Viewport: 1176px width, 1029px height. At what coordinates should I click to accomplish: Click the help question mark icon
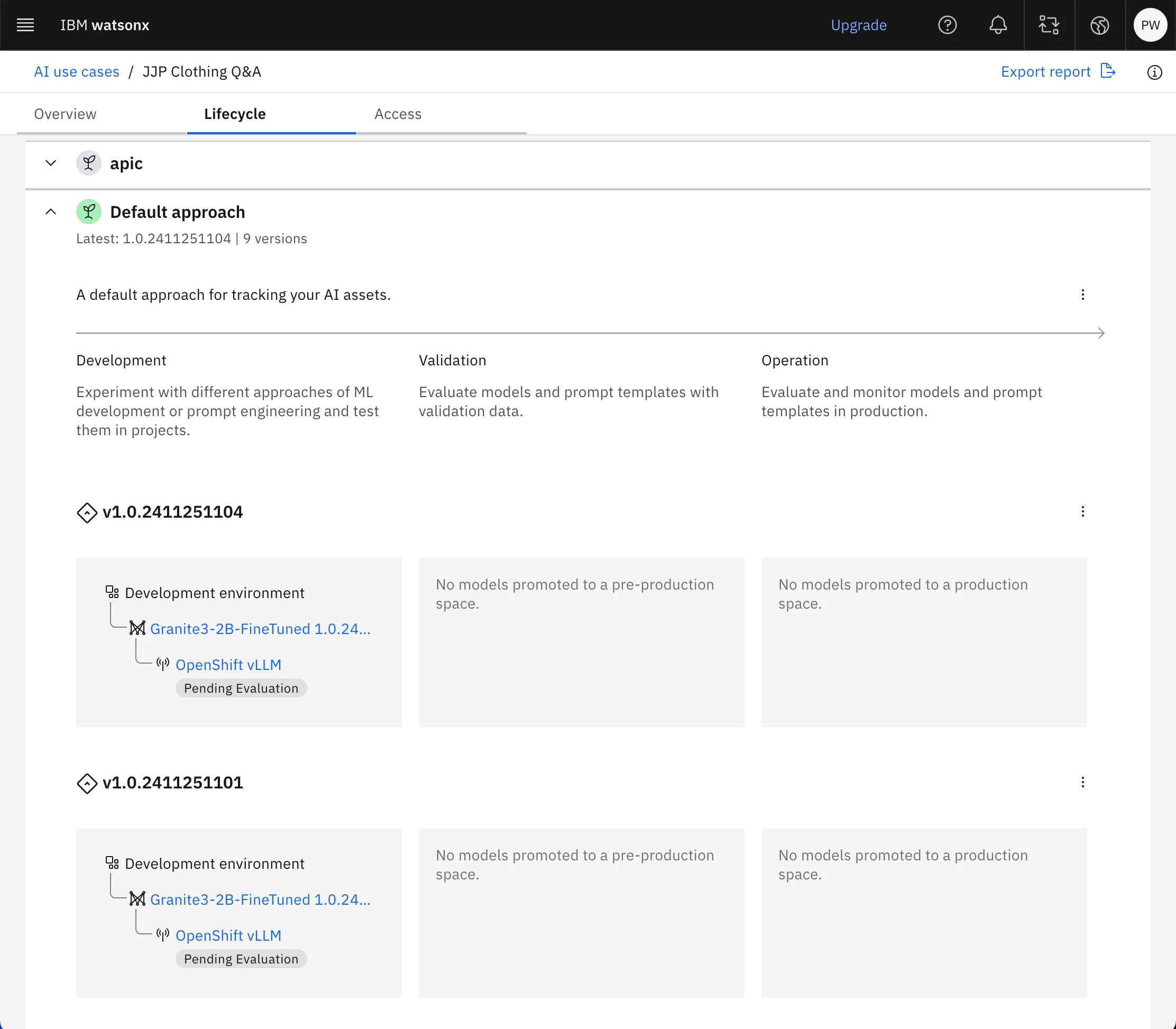pos(946,25)
